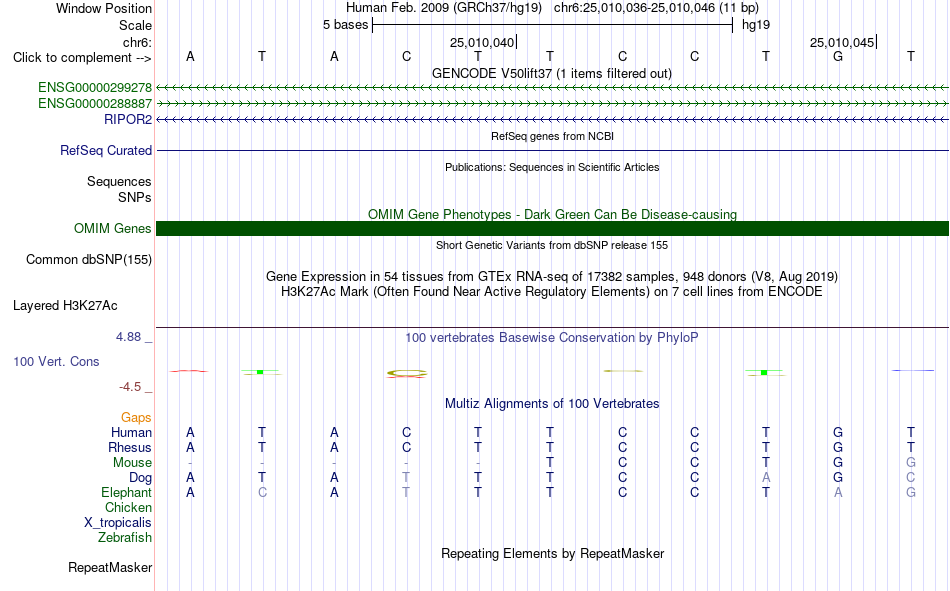Image resolution: width=950 pixels, height=591 pixels.
Task: Click the G base in the Dog row
Action: 838,478
